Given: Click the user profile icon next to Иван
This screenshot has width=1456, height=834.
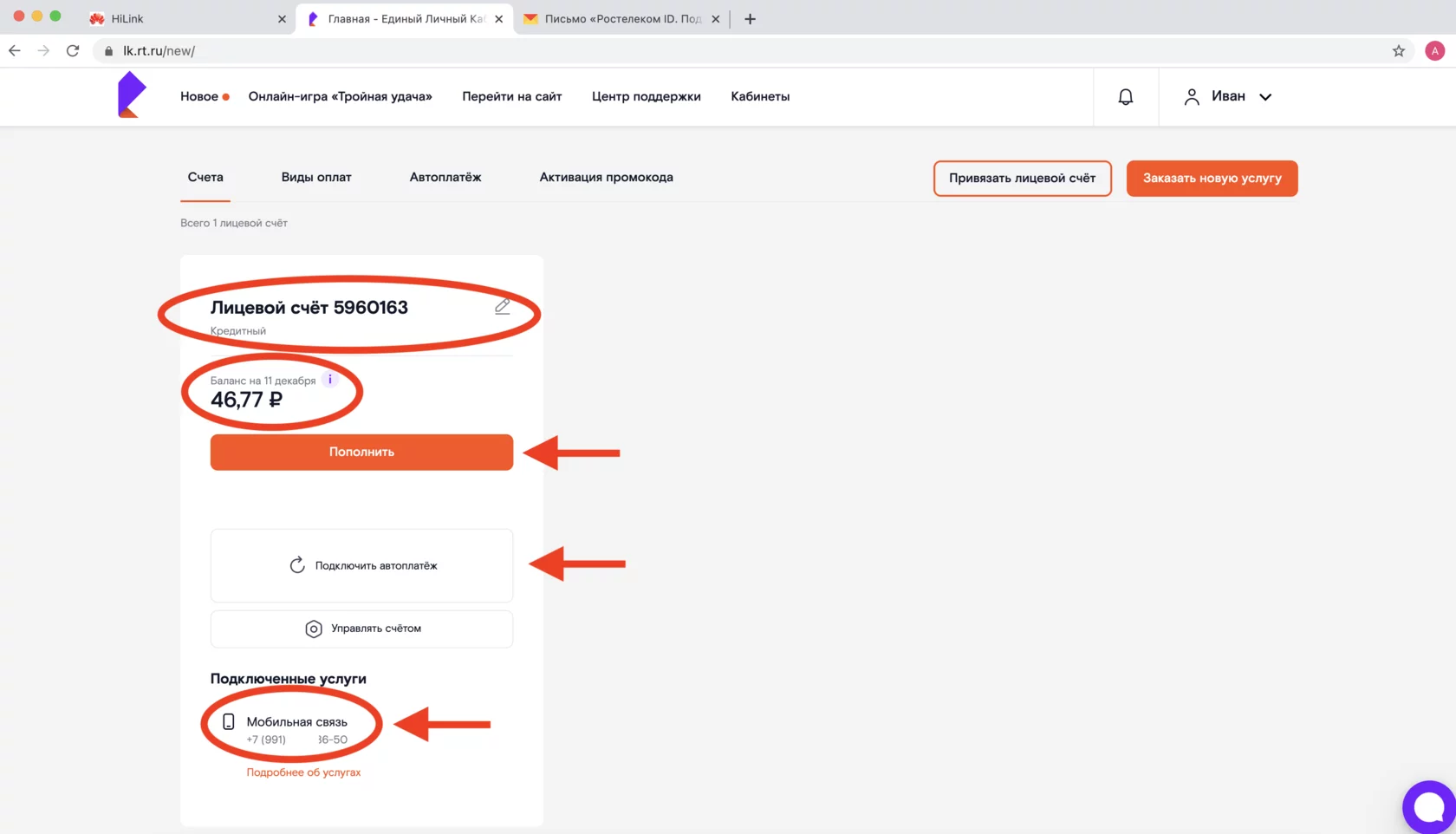Looking at the screenshot, I should coord(1192,97).
